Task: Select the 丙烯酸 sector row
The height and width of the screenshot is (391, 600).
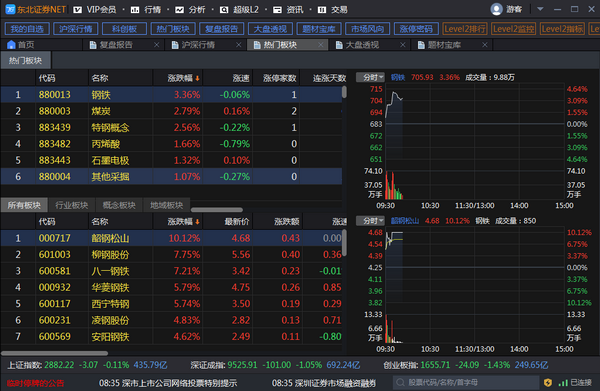Action: tap(171, 144)
